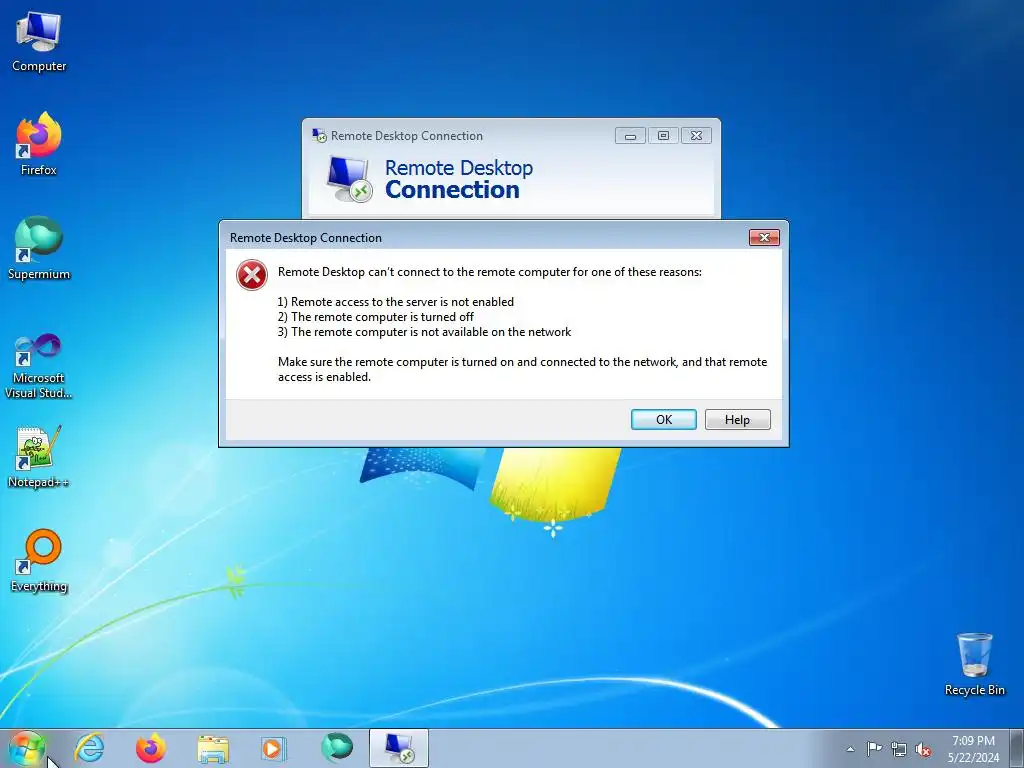Click the Show desktop strip at the taskbar end
This screenshot has width=1024, height=768.
tap(1016, 749)
